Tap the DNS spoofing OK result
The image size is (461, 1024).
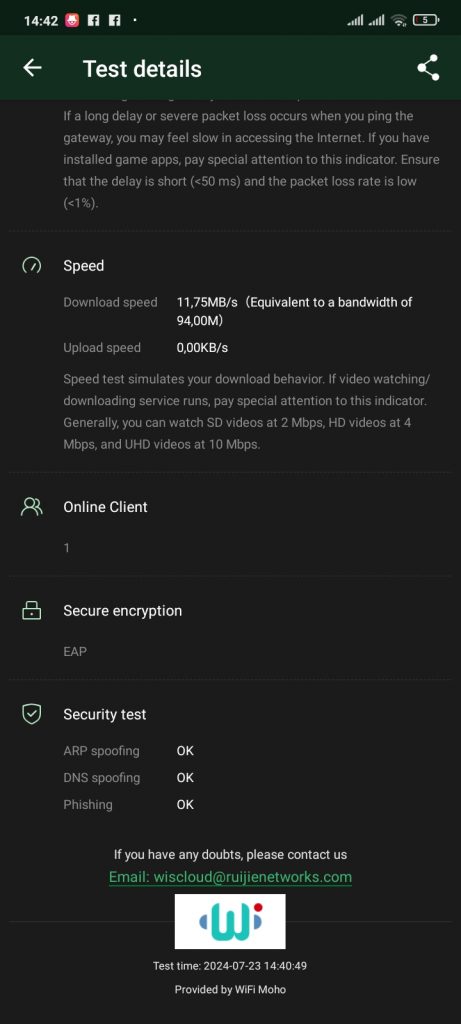pos(185,778)
